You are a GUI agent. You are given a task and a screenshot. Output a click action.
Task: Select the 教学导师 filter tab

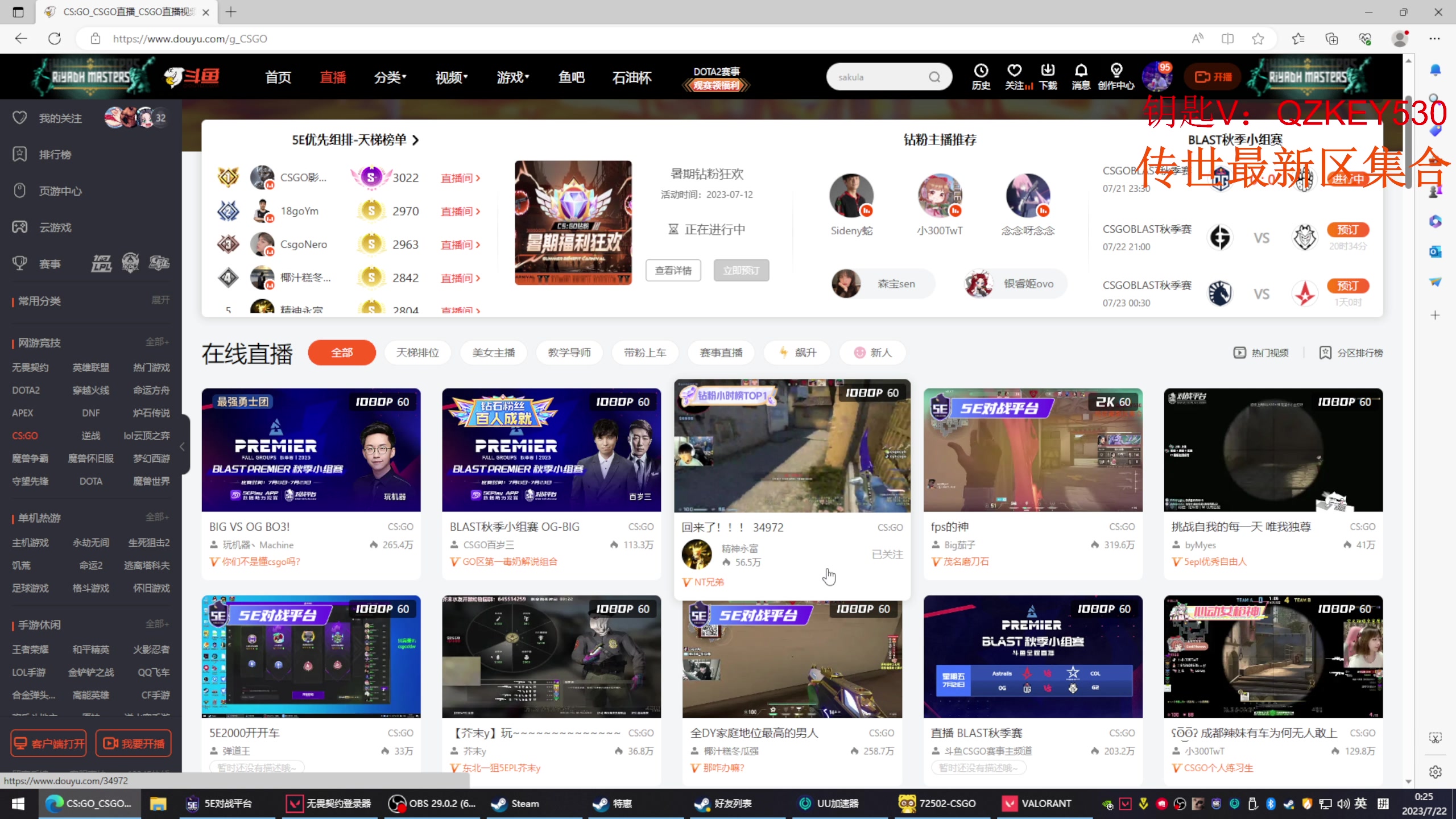point(569,353)
